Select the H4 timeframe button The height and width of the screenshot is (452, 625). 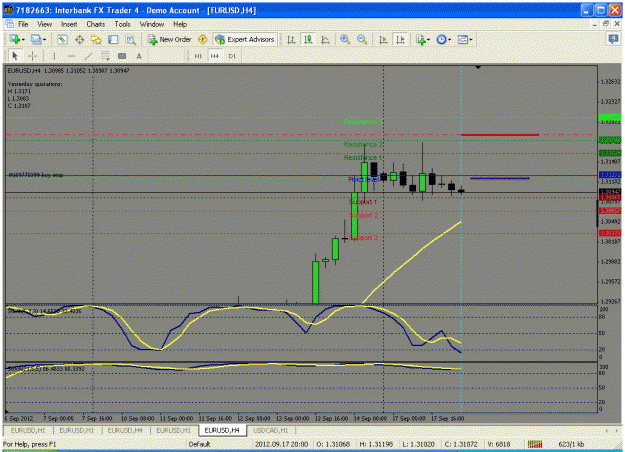click(x=215, y=56)
